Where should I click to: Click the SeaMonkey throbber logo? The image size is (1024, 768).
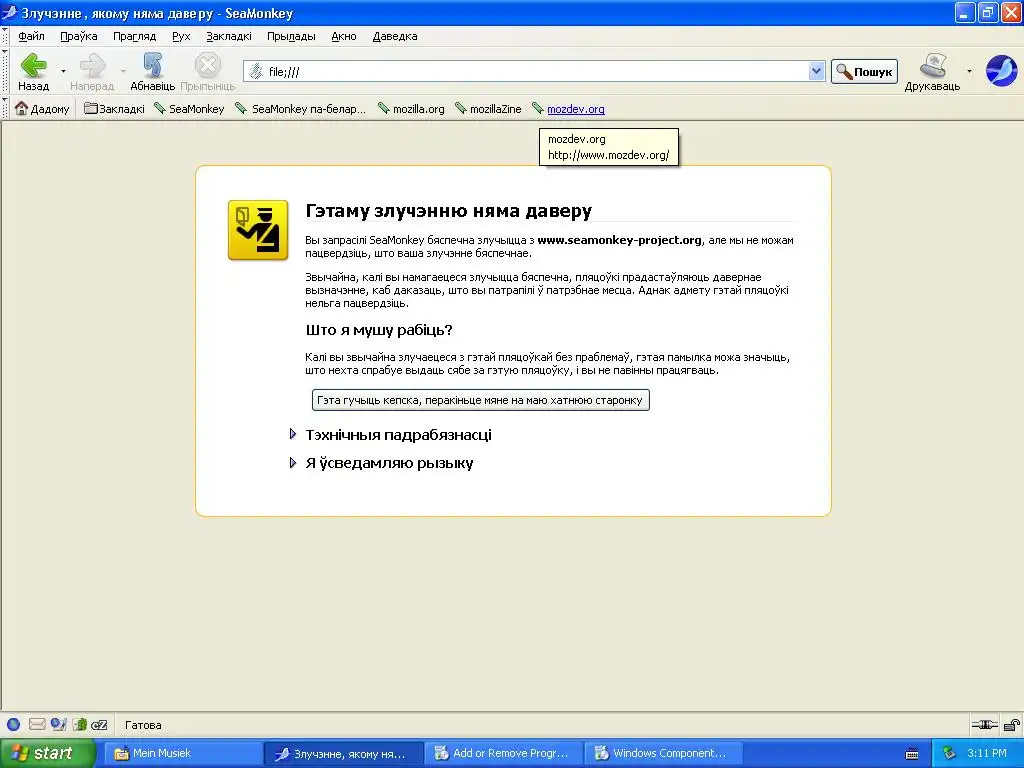pos(1001,71)
